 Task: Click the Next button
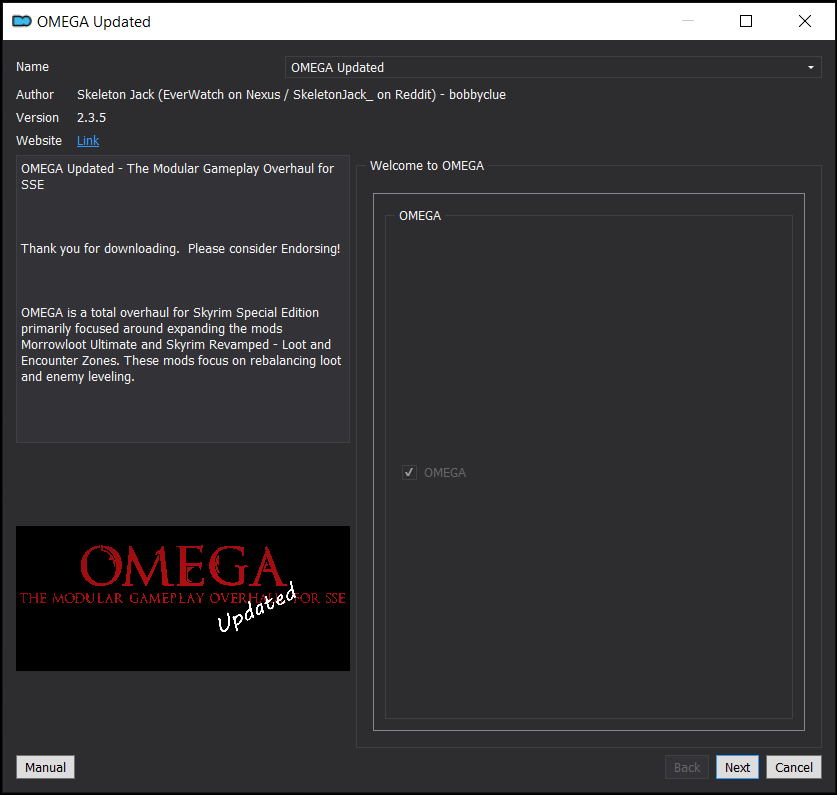pyautogui.click(x=737, y=767)
